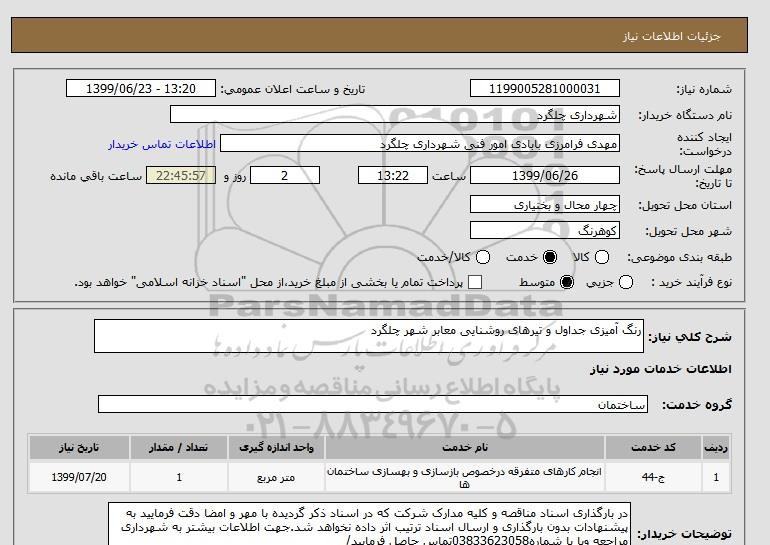Click the announcement date field 1399/06/23 - 13:20

tap(141, 89)
